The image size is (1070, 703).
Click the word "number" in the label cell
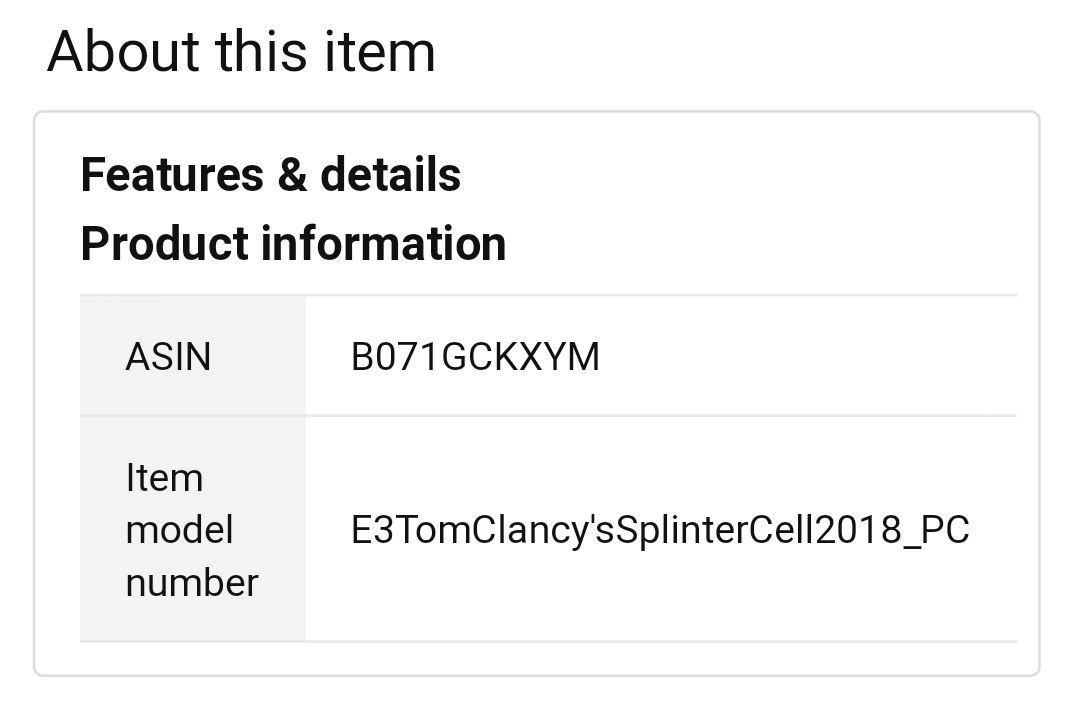(x=192, y=582)
